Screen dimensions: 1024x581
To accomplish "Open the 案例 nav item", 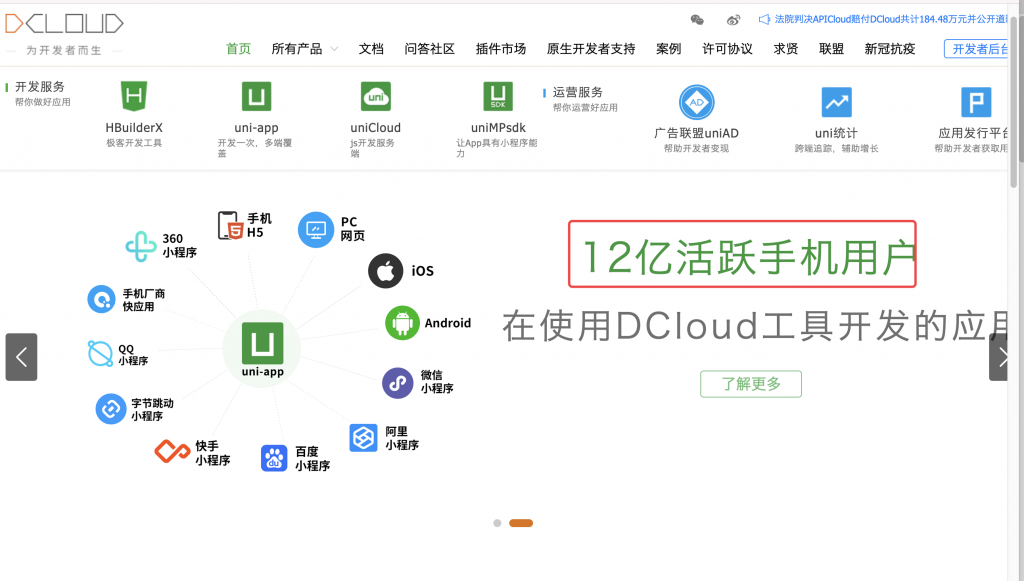I will pyautogui.click(x=669, y=49).
